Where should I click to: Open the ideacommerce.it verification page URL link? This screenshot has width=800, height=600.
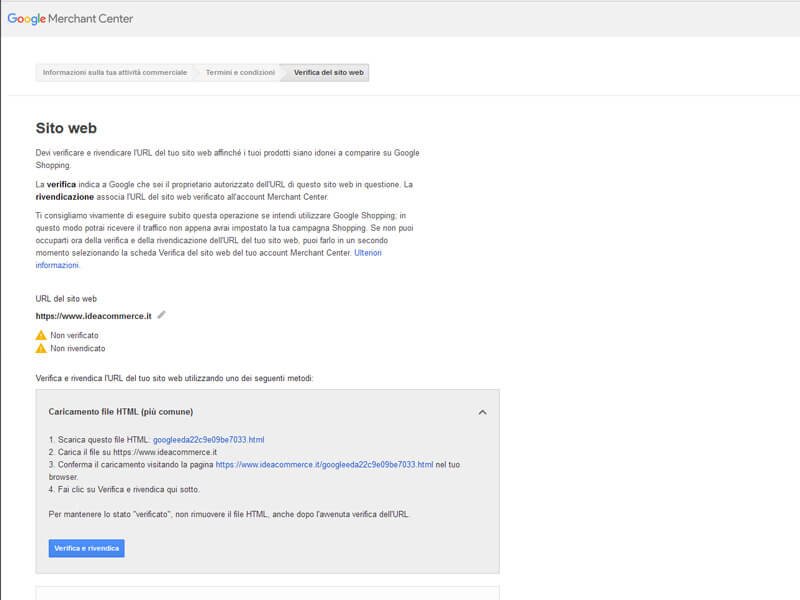click(x=324, y=465)
